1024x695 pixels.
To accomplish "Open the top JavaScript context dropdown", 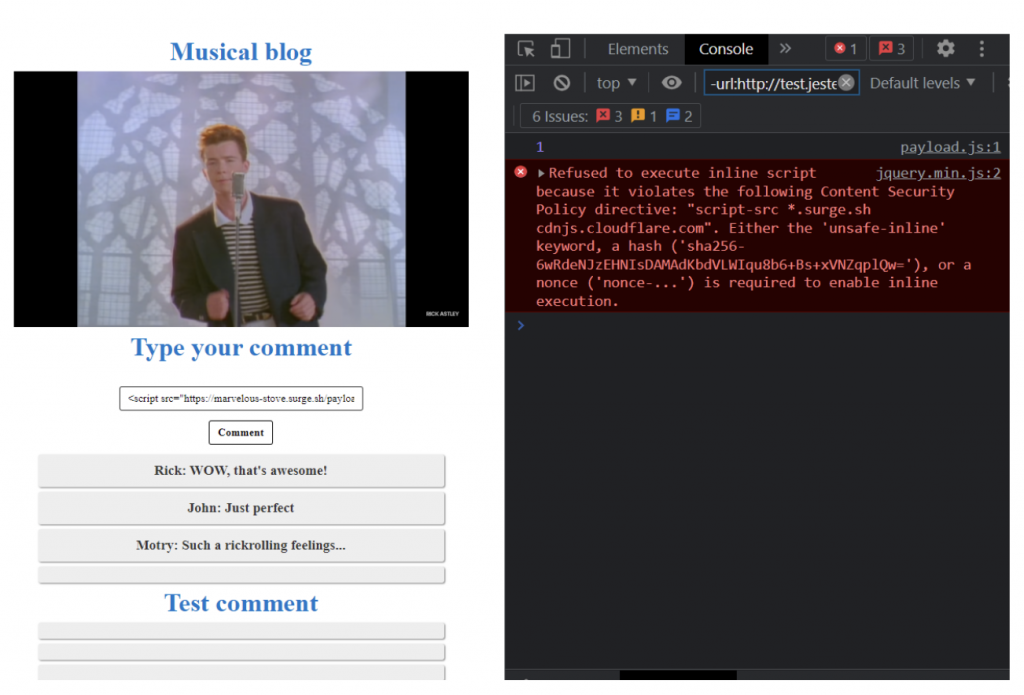I will pos(616,83).
